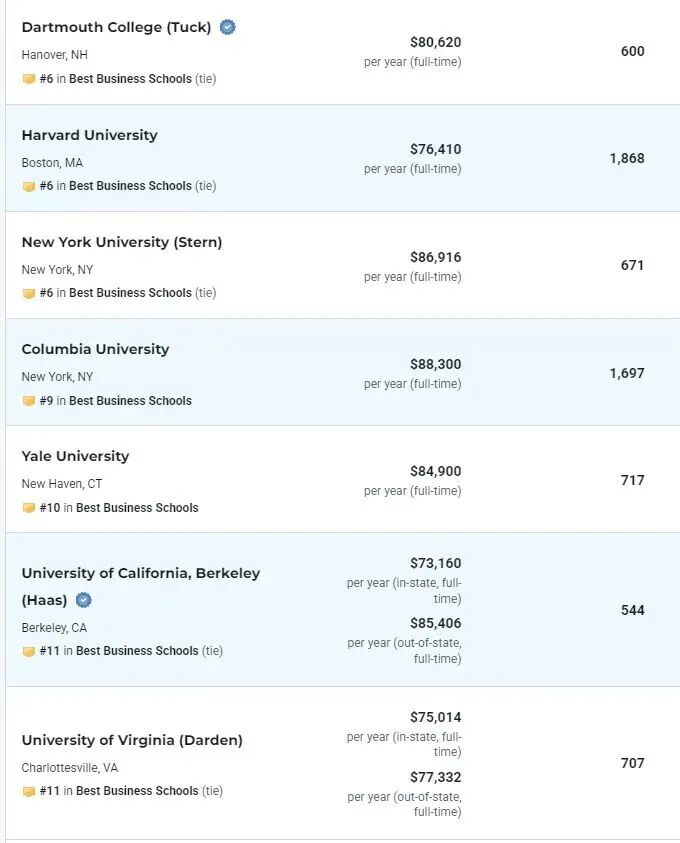Open University of Virginia (Darden) profile
Image resolution: width=680 pixels, height=843 pixels.
[x=132, y=740]
